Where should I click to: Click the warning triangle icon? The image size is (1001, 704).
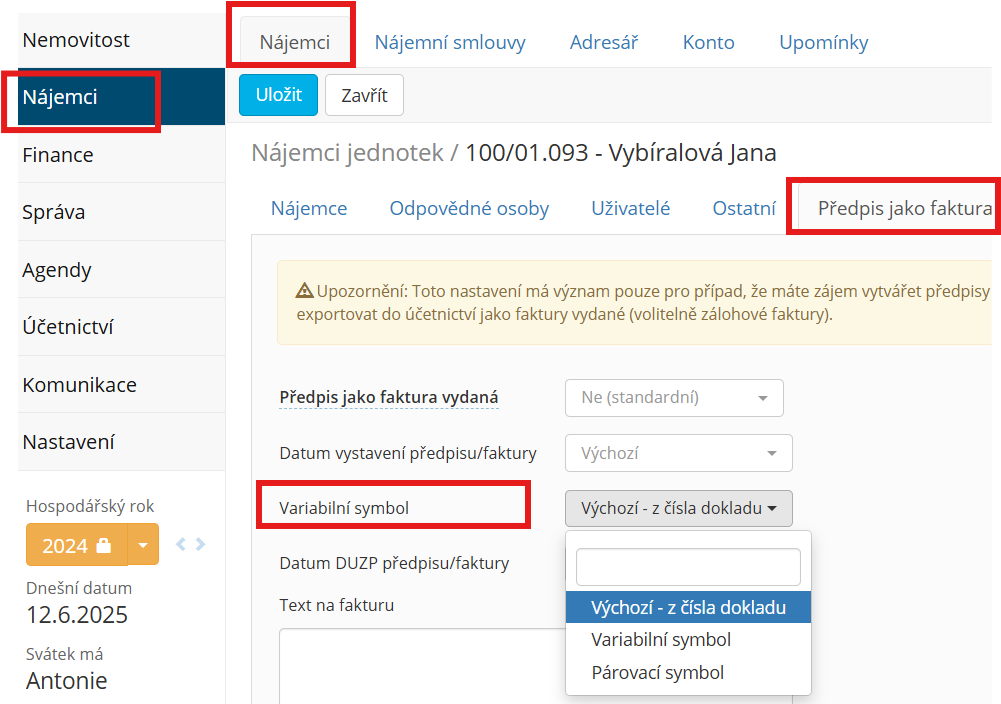(x=305, y=291)
